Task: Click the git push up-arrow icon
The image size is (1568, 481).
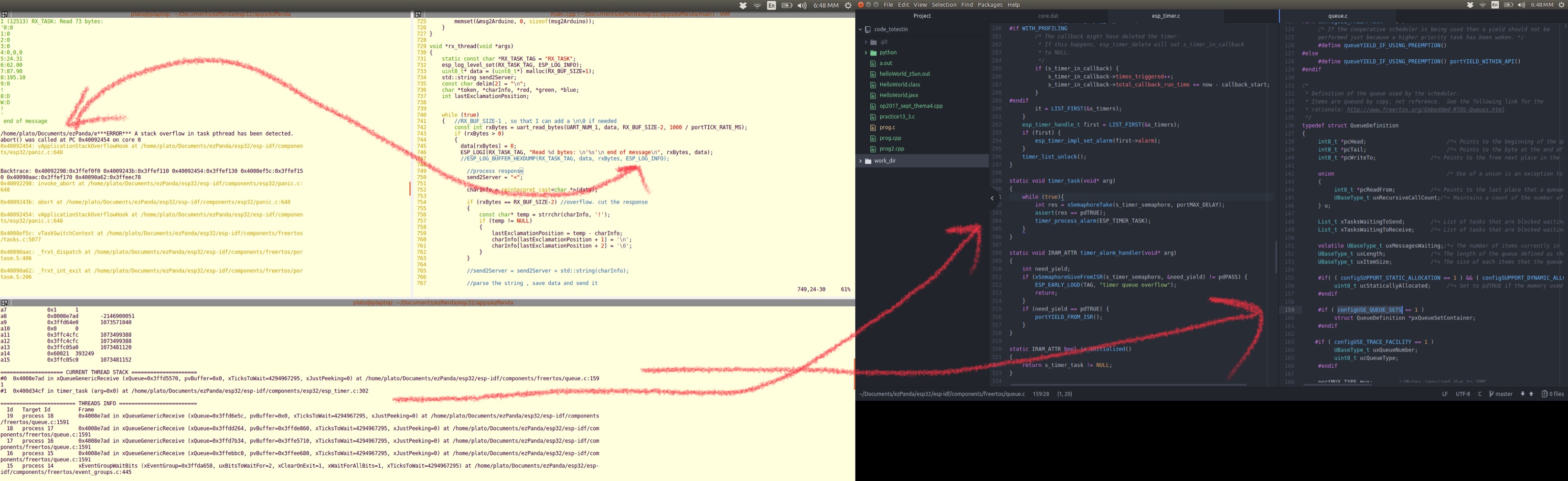Action: pyautogui.click(x=1532, y=394)
